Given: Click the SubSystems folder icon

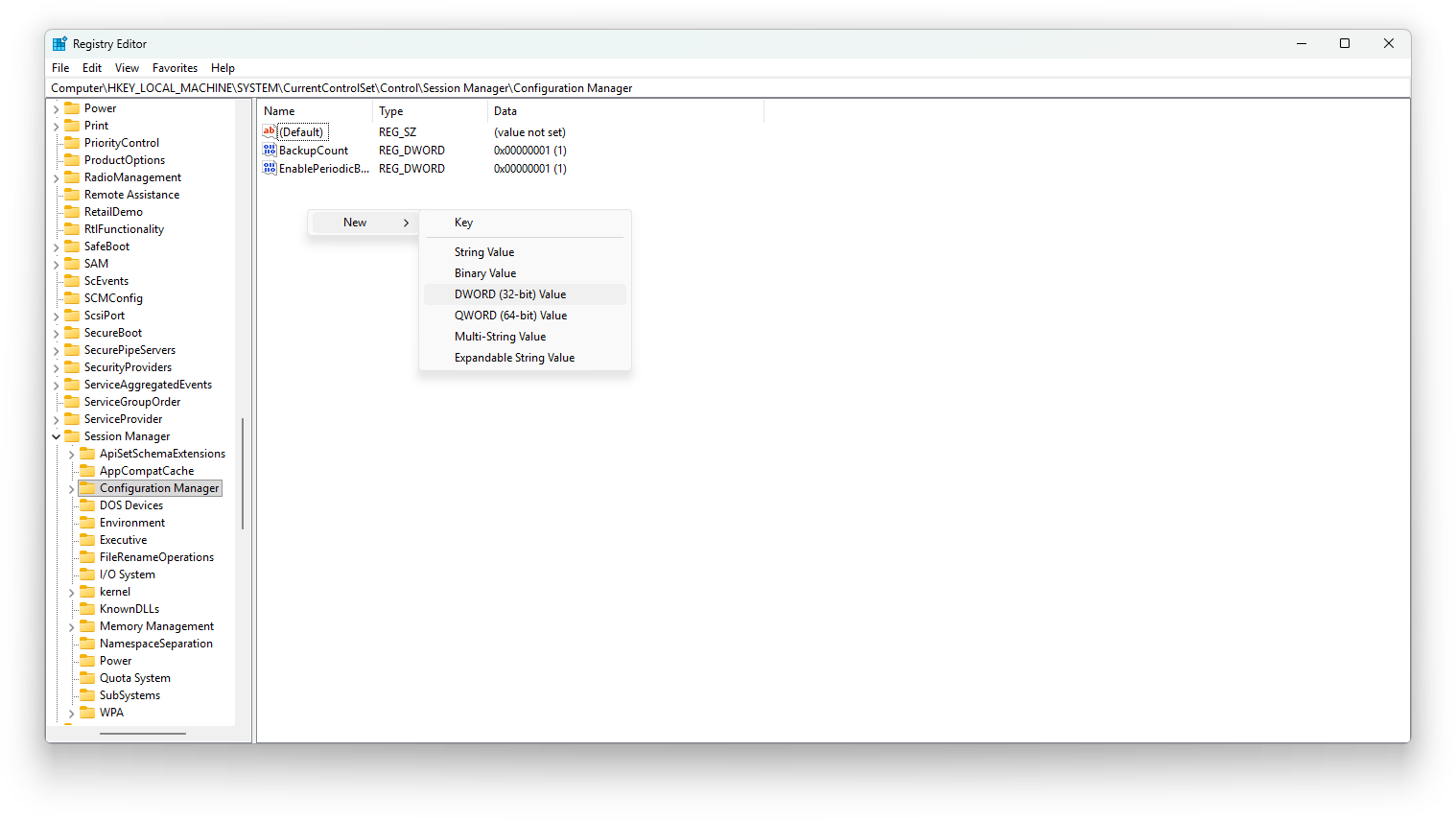Looking at the screenshot, I should [x=87, y=695].
